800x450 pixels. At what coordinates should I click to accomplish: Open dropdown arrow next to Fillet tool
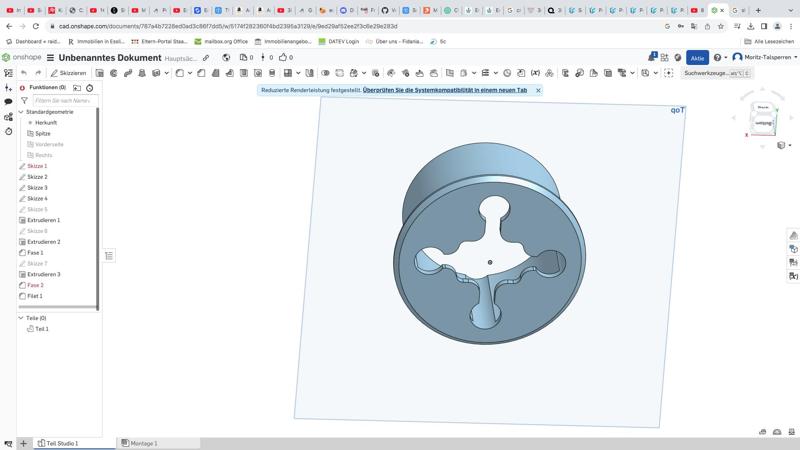pos(190,73)
